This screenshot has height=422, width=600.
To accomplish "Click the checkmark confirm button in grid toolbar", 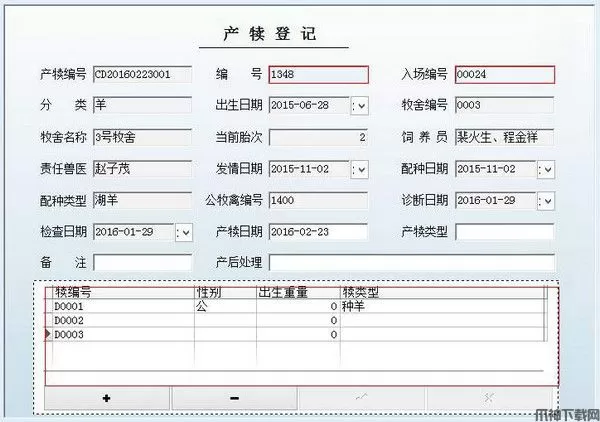I will pyautogui.click(x=362, y=398).
